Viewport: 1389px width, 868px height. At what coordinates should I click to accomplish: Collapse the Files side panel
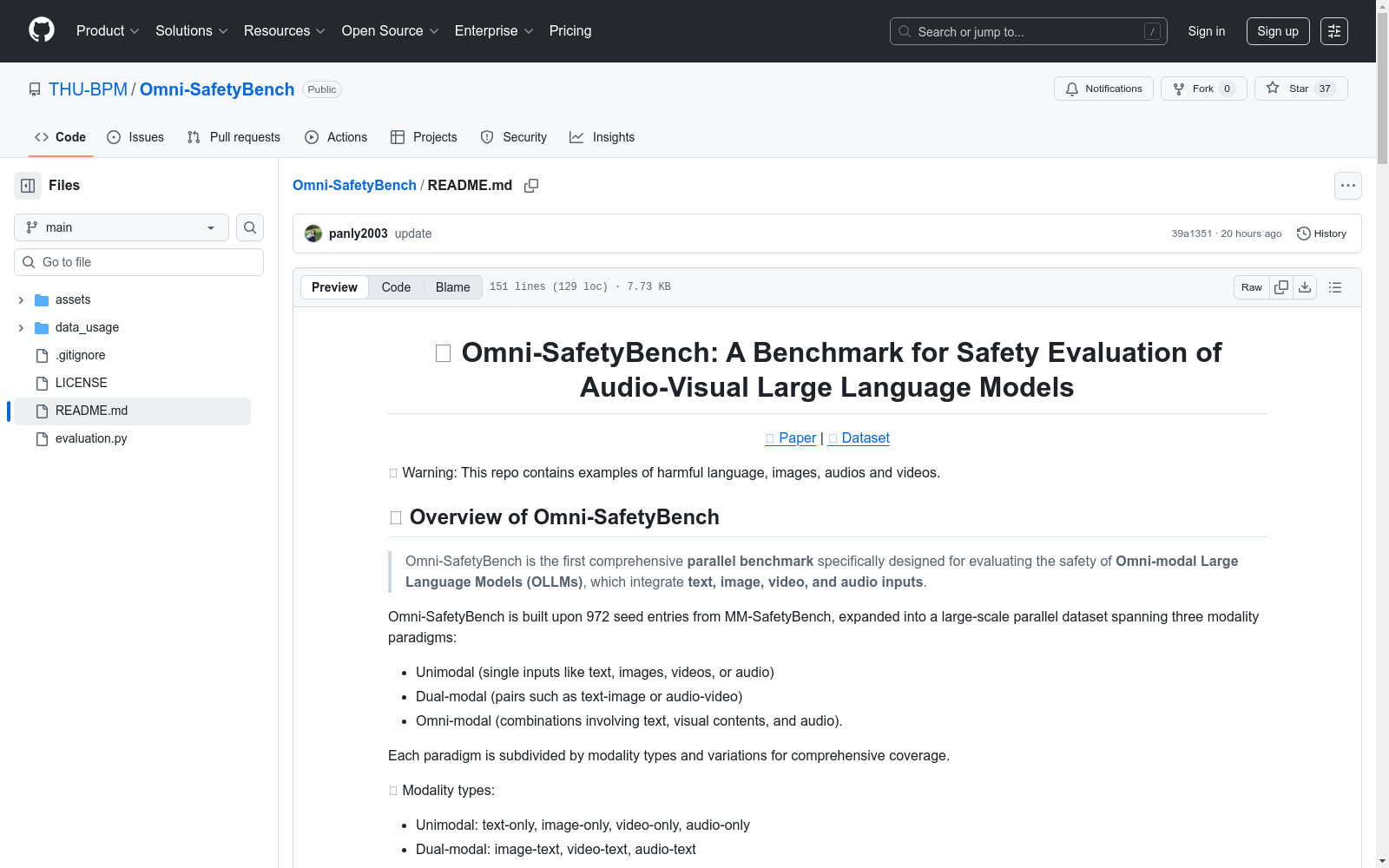click(x=28, y=186)
